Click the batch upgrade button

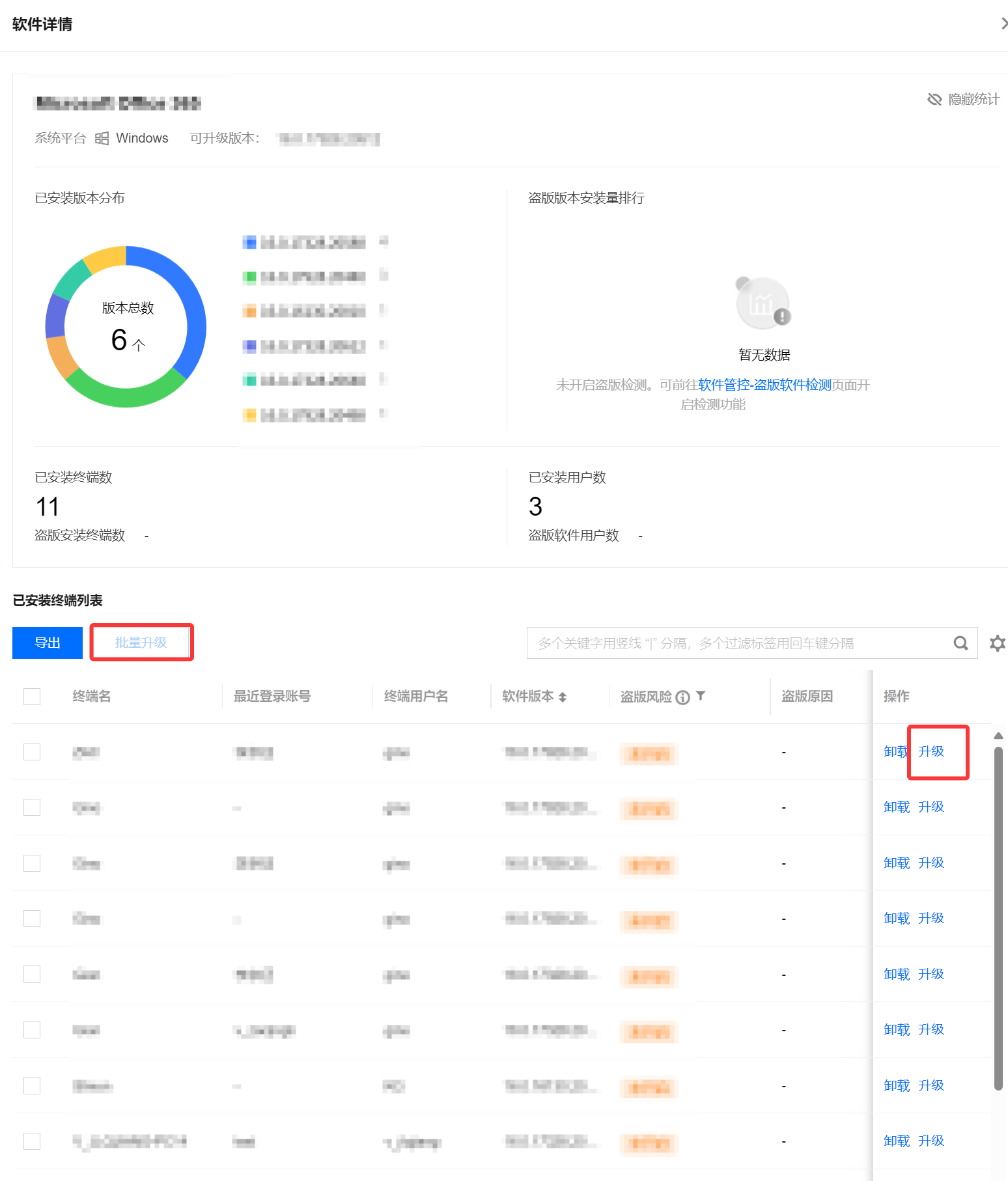point(141,643)
